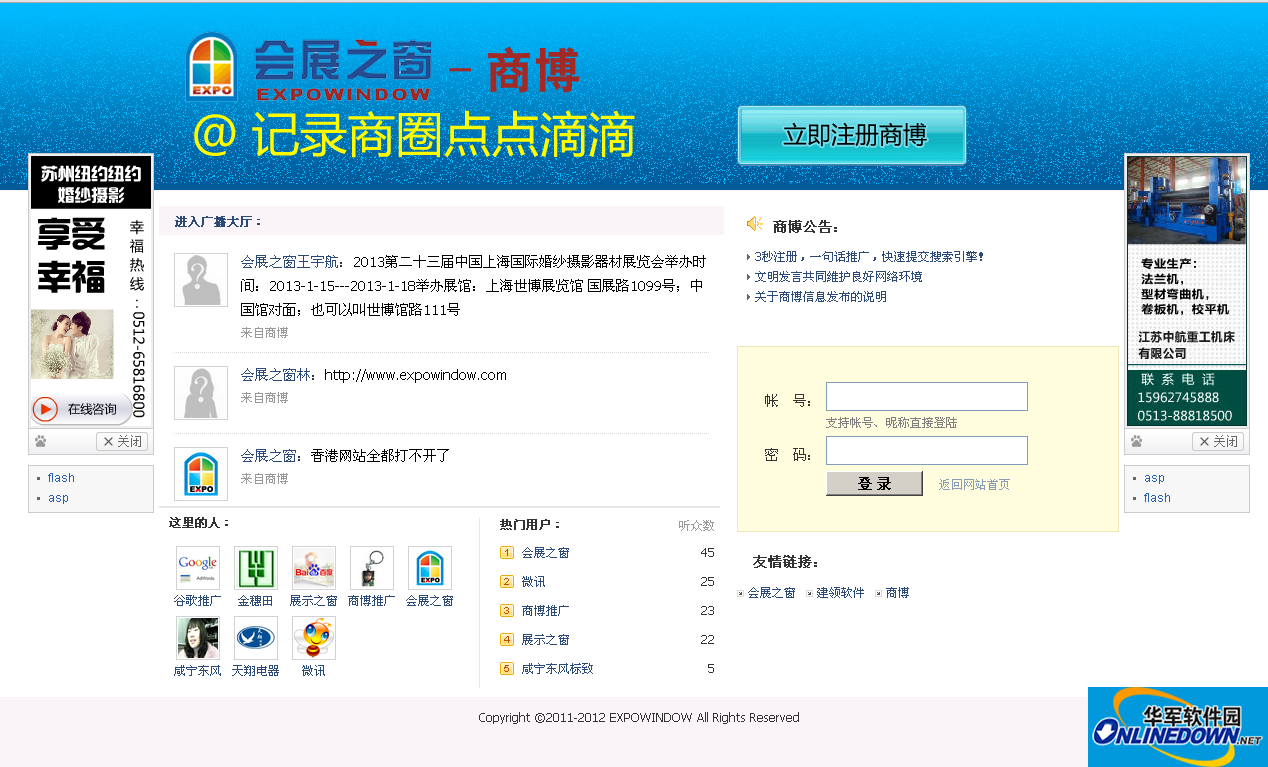The height and width of the screenshot is (767, 1268).
Task: Click avatar beside 会展之窗林 post
Action: pos(201,393)
